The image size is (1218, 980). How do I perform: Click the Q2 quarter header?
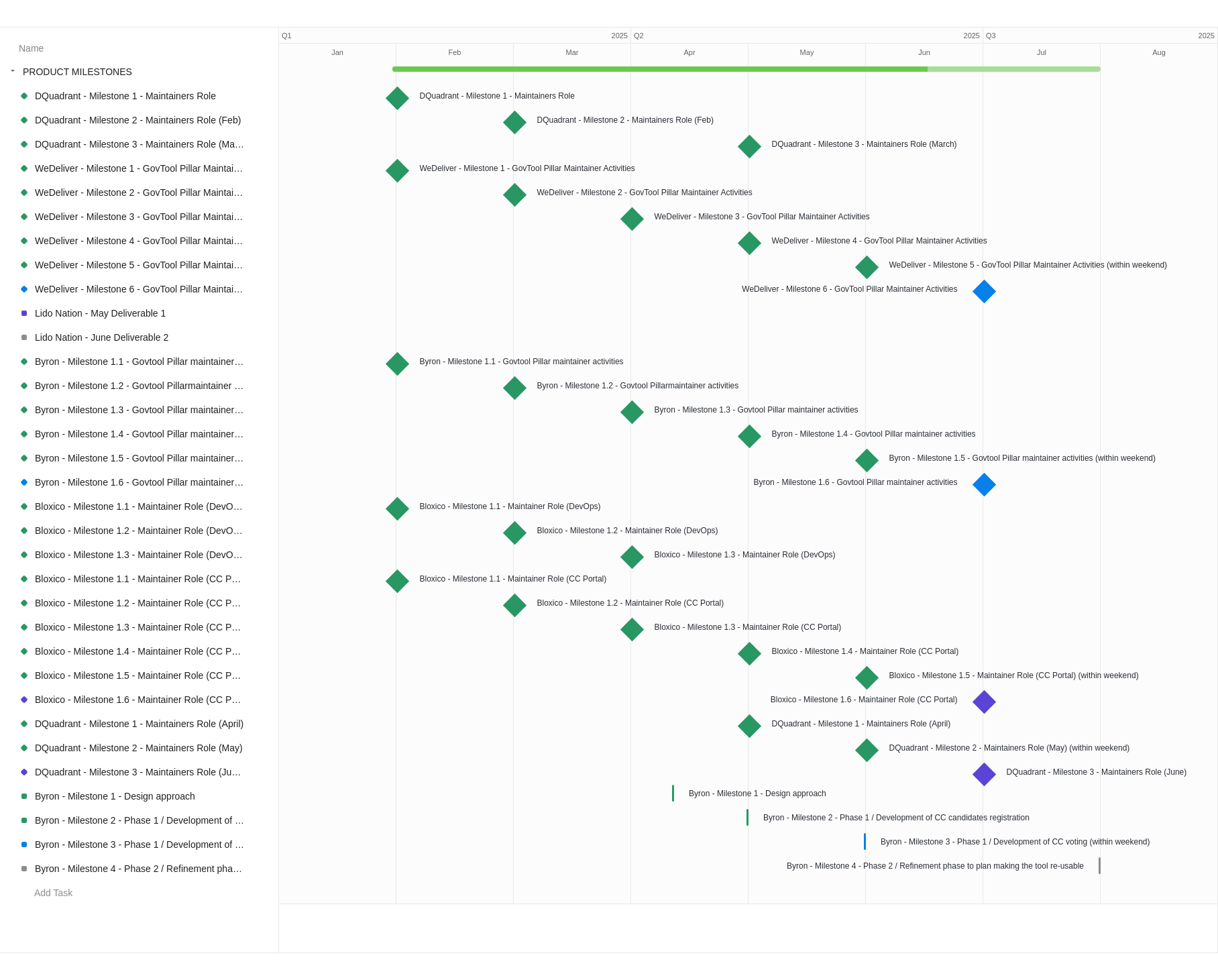[639, 36]
